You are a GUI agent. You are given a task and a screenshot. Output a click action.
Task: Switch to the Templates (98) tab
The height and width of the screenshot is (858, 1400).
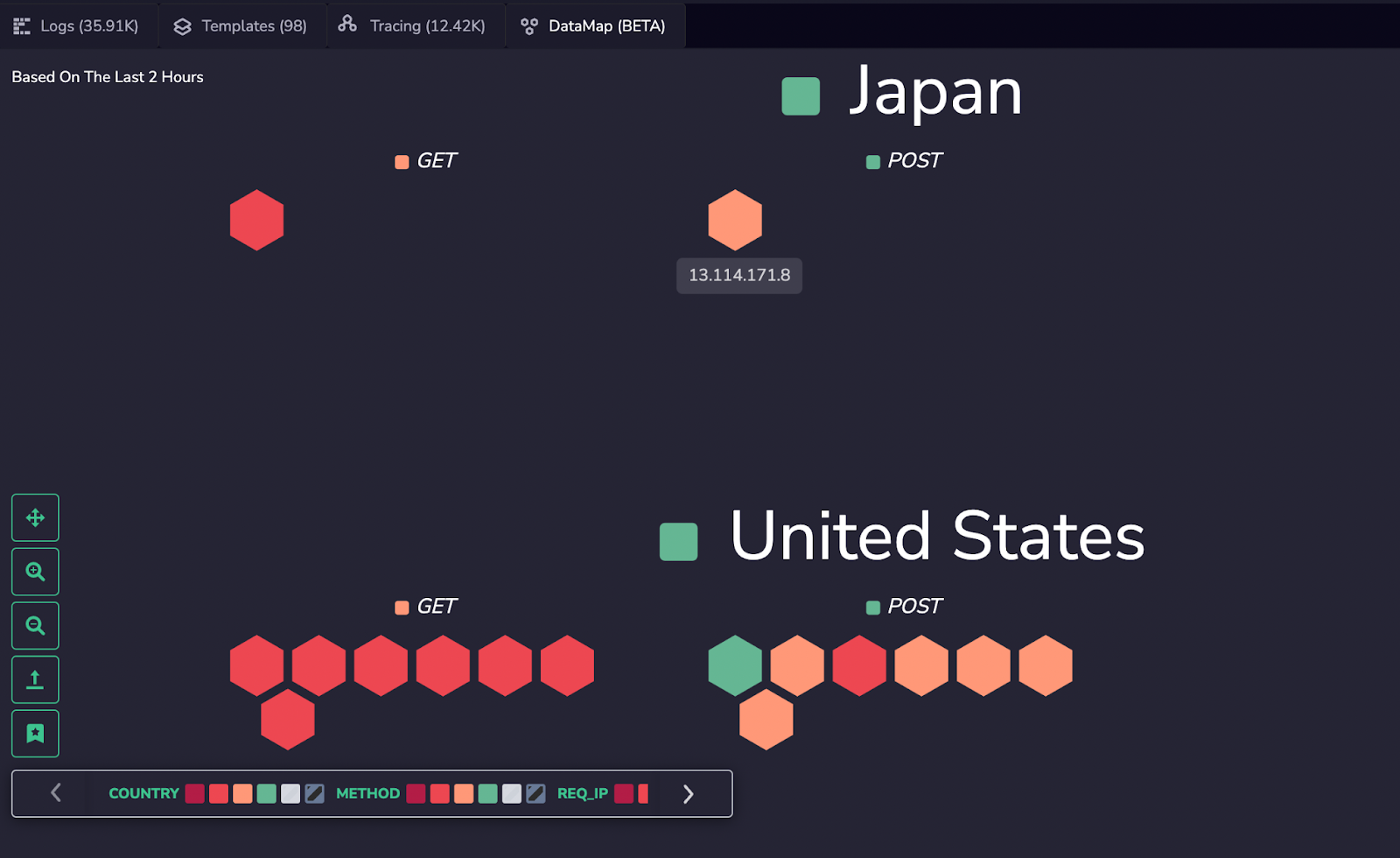[241, 26]
